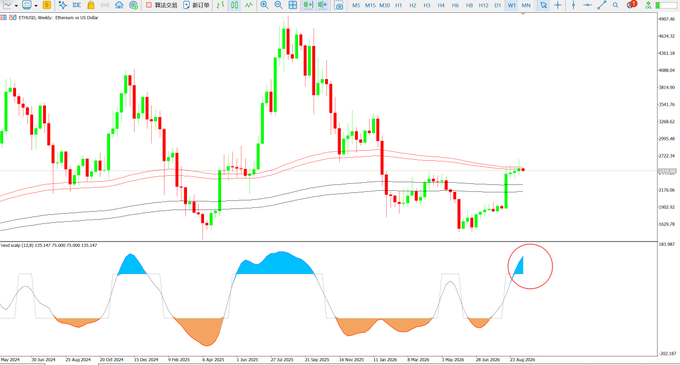Zoom out the chart
The width and height of the screenshot is (680, 365).
tap(278, 5)
